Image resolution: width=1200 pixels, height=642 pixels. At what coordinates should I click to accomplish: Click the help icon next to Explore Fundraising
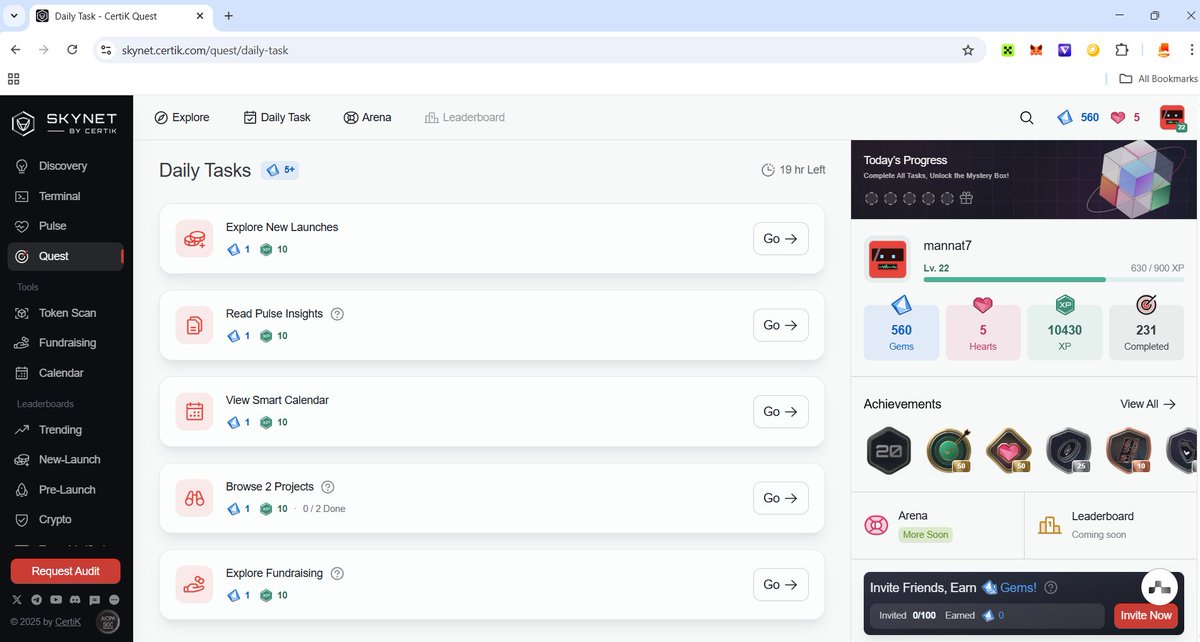pyautogui.click(x=337, y=574)
